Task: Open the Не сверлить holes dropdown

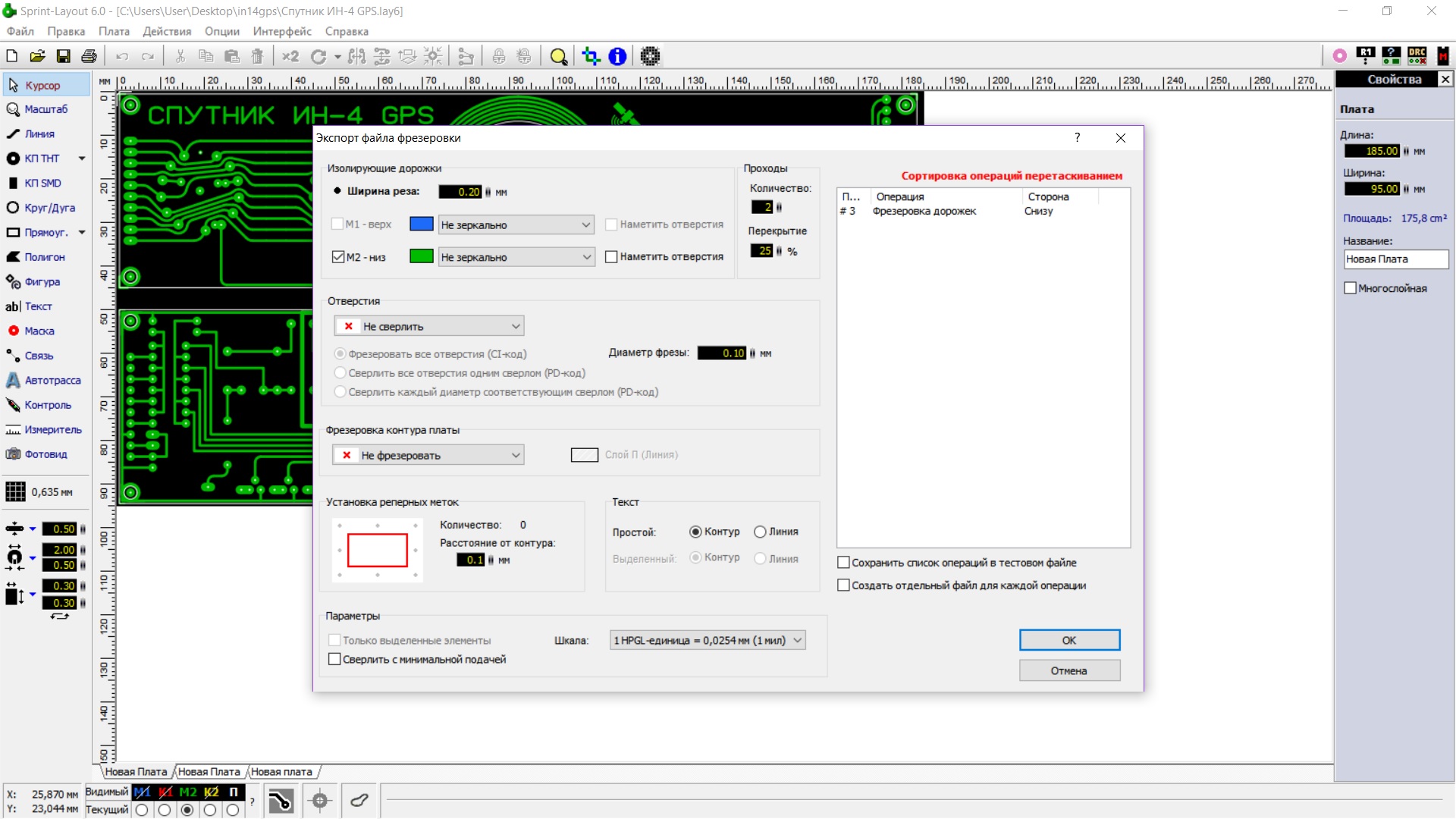Action: pos(429,326)
